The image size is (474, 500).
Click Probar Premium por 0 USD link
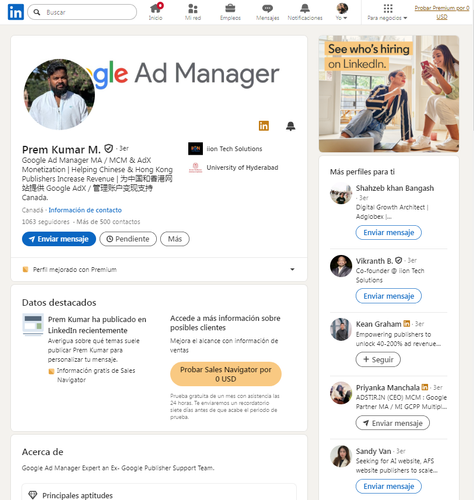pos(442,12)
